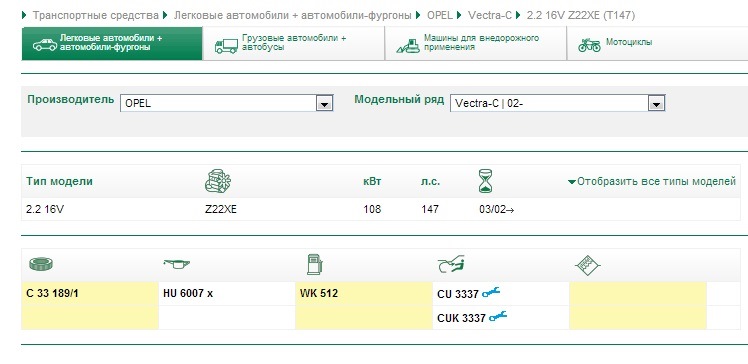Click the кВт column header
748x364 pixels.
(372, 182)
